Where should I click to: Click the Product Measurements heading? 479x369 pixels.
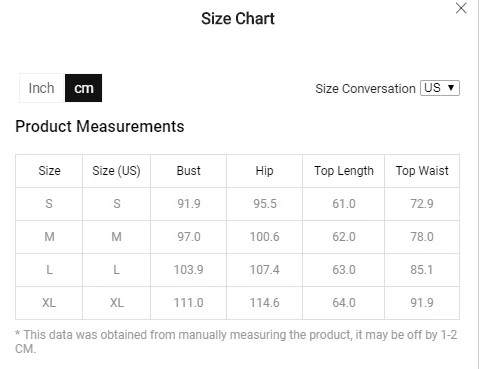pos(100,127)
